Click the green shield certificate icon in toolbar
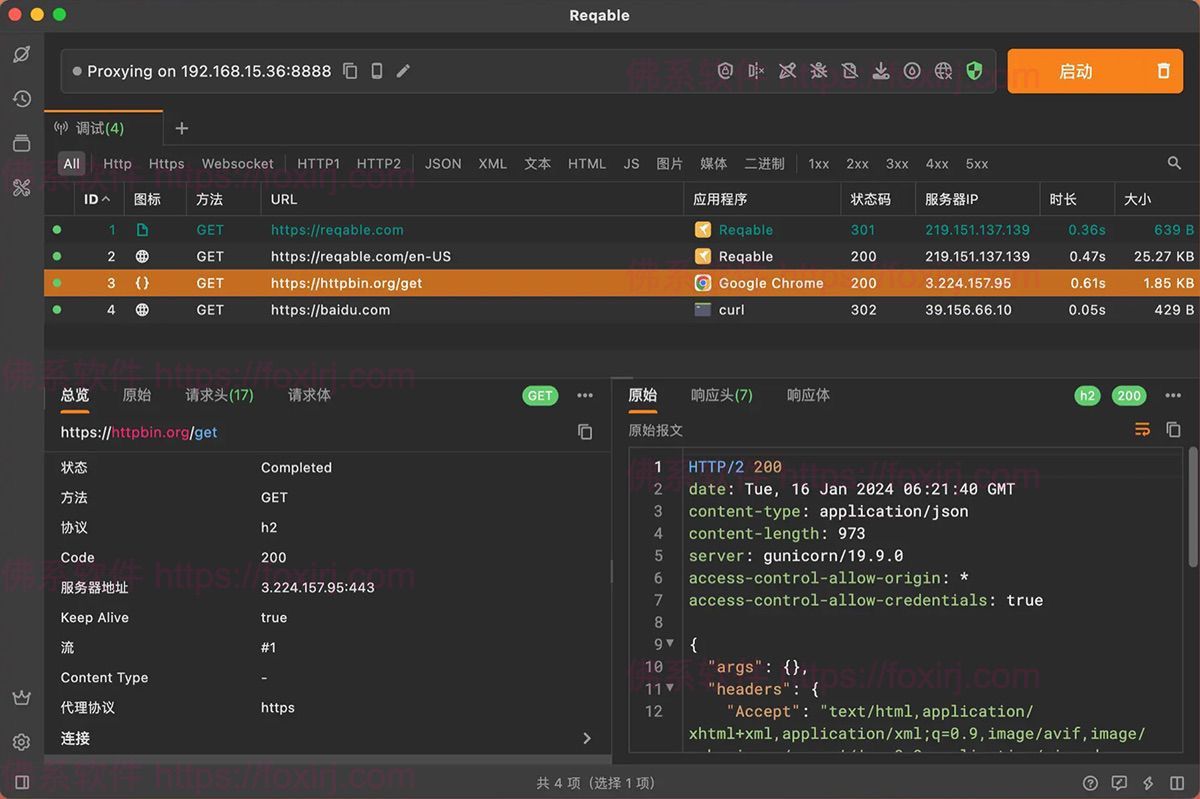 point(973,71)
